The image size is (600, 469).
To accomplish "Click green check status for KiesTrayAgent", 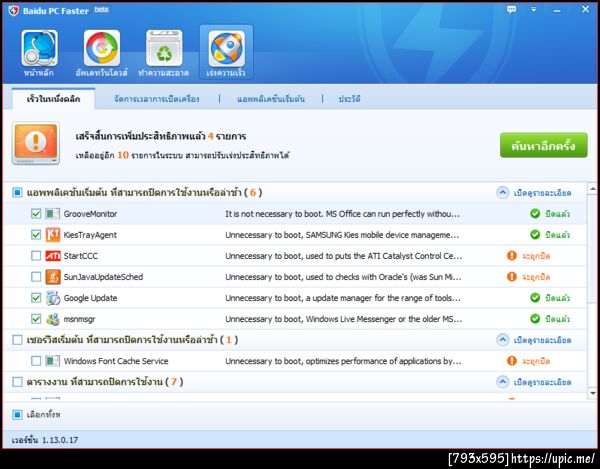I will 535,234.
